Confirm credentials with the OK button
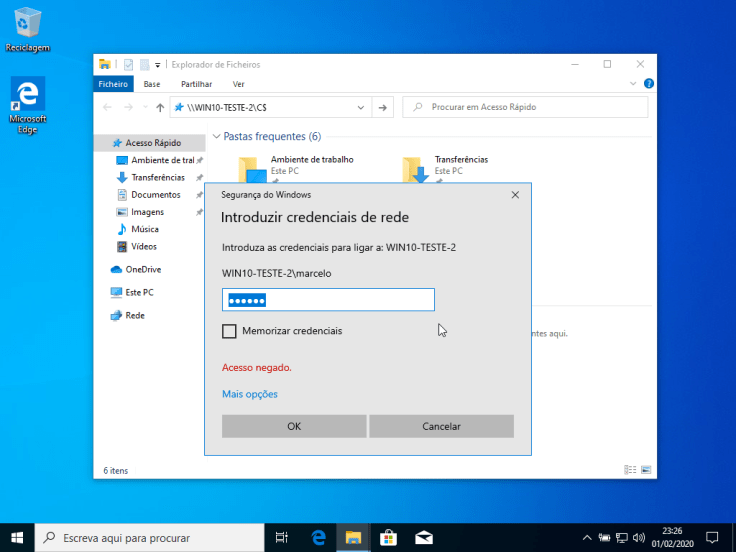Viewport: 736px width, 552px height. (x=294, y=426)
